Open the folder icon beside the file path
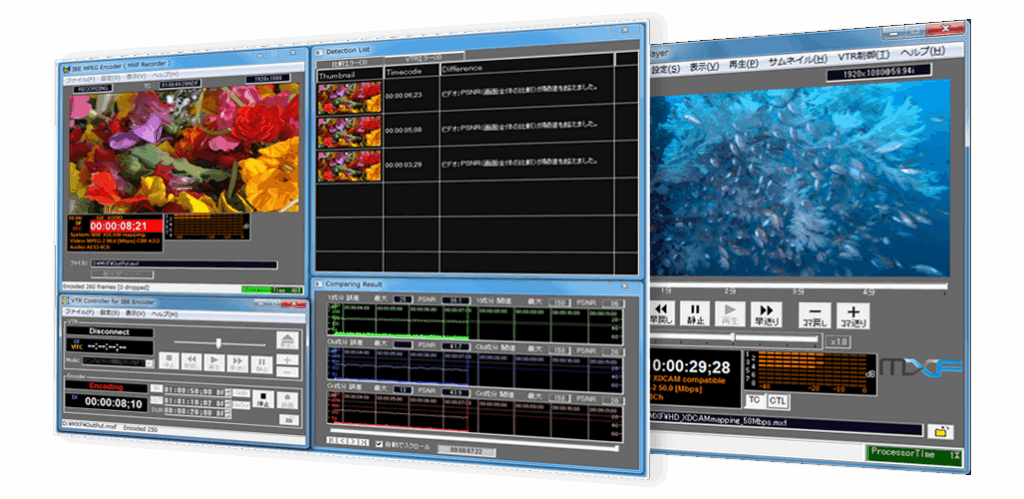This screenshot has width=1024, height=499. tap(939, 431)
